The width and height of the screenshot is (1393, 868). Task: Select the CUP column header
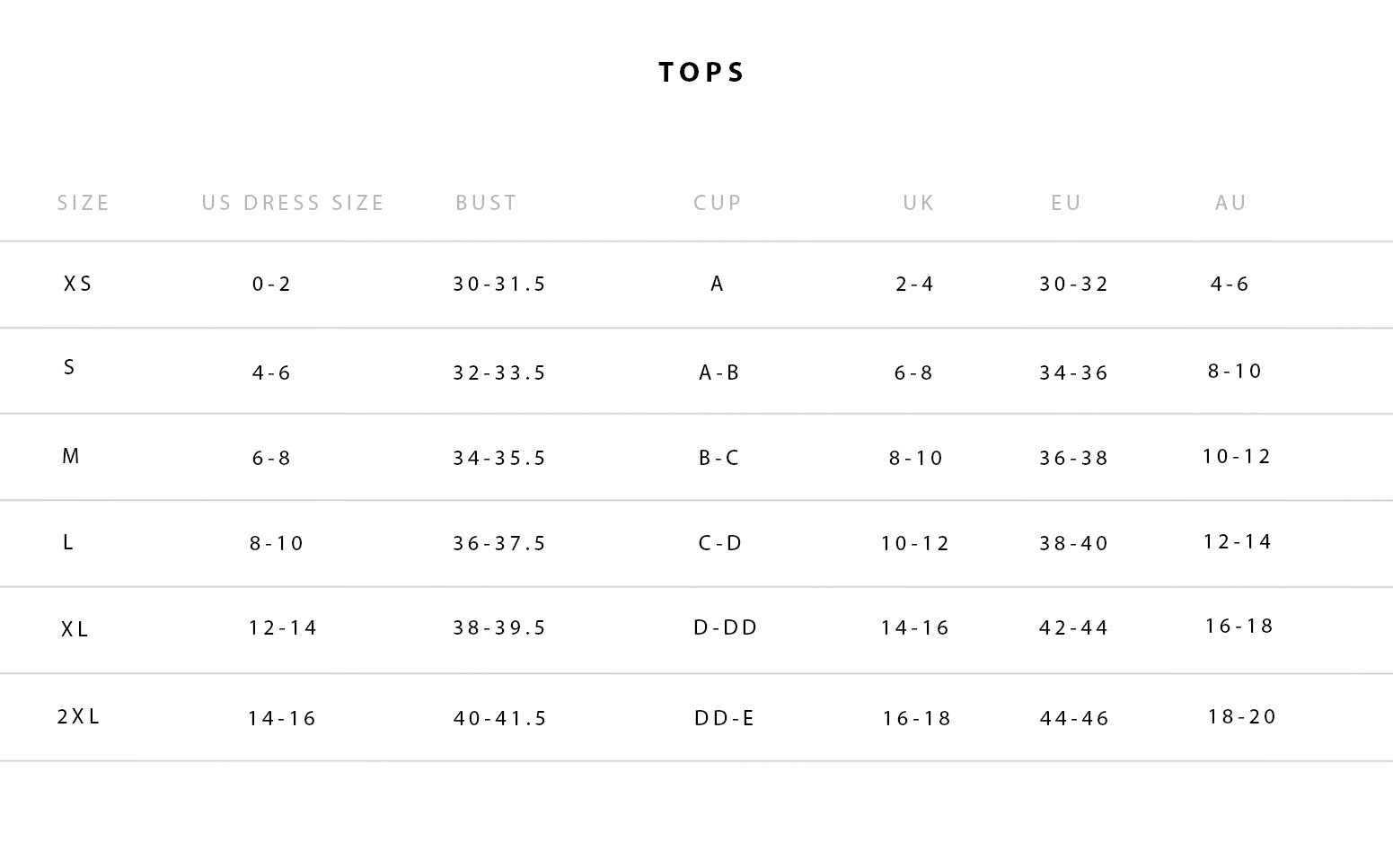point(718,203)
